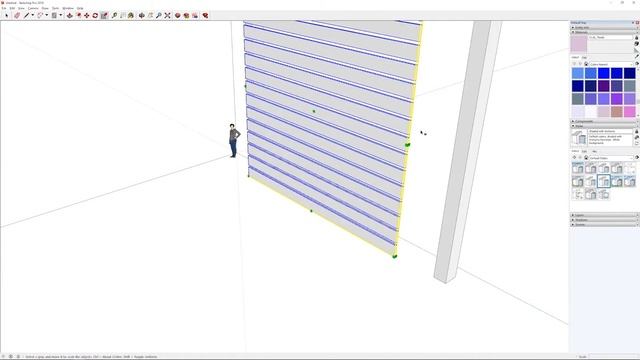This screenshot has width=640, height=360.
Task: Expand the Layers panel
Action: click(604, 215)
